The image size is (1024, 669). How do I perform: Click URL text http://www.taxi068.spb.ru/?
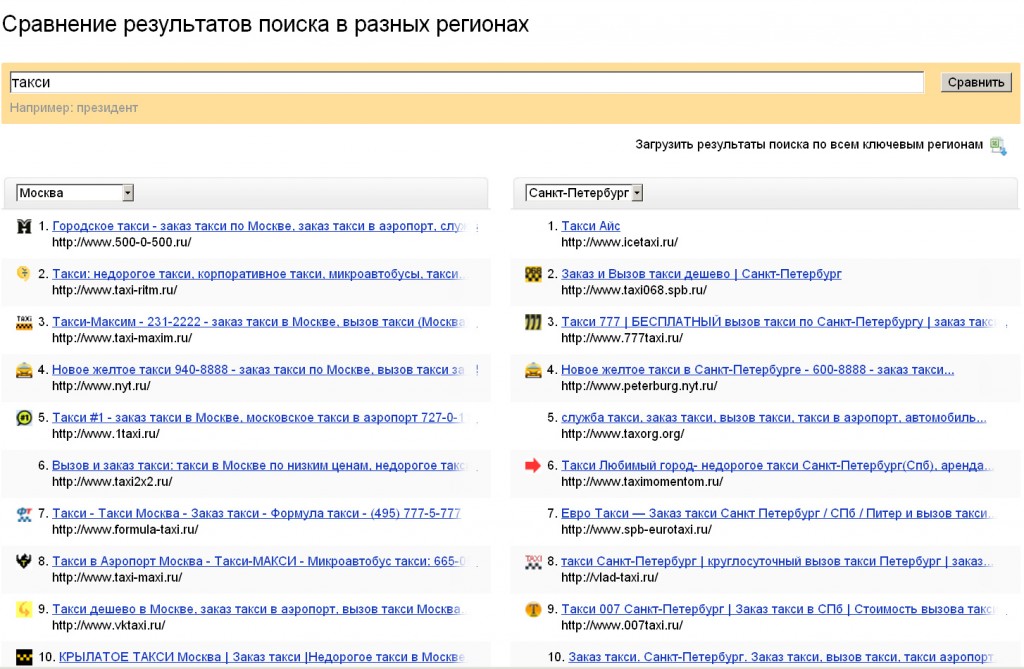click(x=634, y=290)
